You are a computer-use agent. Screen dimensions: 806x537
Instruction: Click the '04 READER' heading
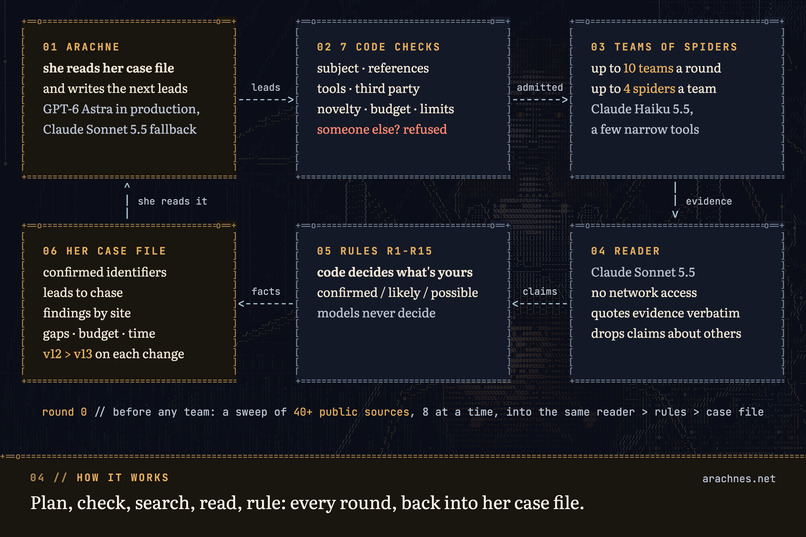[625, 251]
